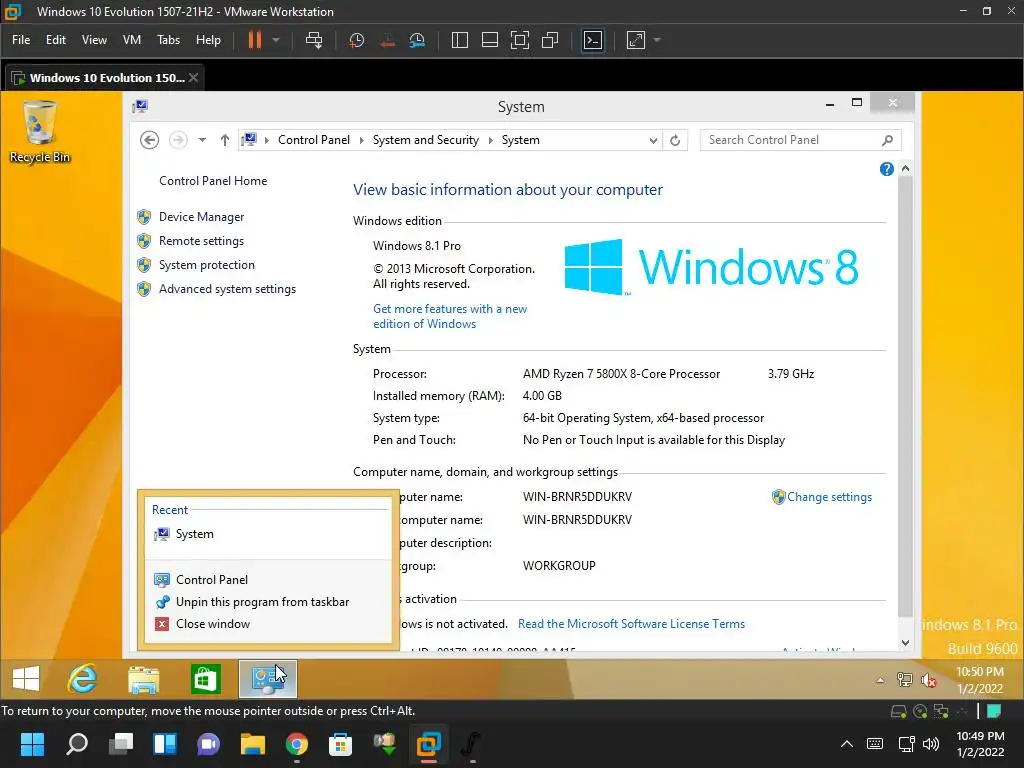This screenshot has height=768, width=1024.
Task: Show hidden icons in guest system tray
Action: click(880, 680)
